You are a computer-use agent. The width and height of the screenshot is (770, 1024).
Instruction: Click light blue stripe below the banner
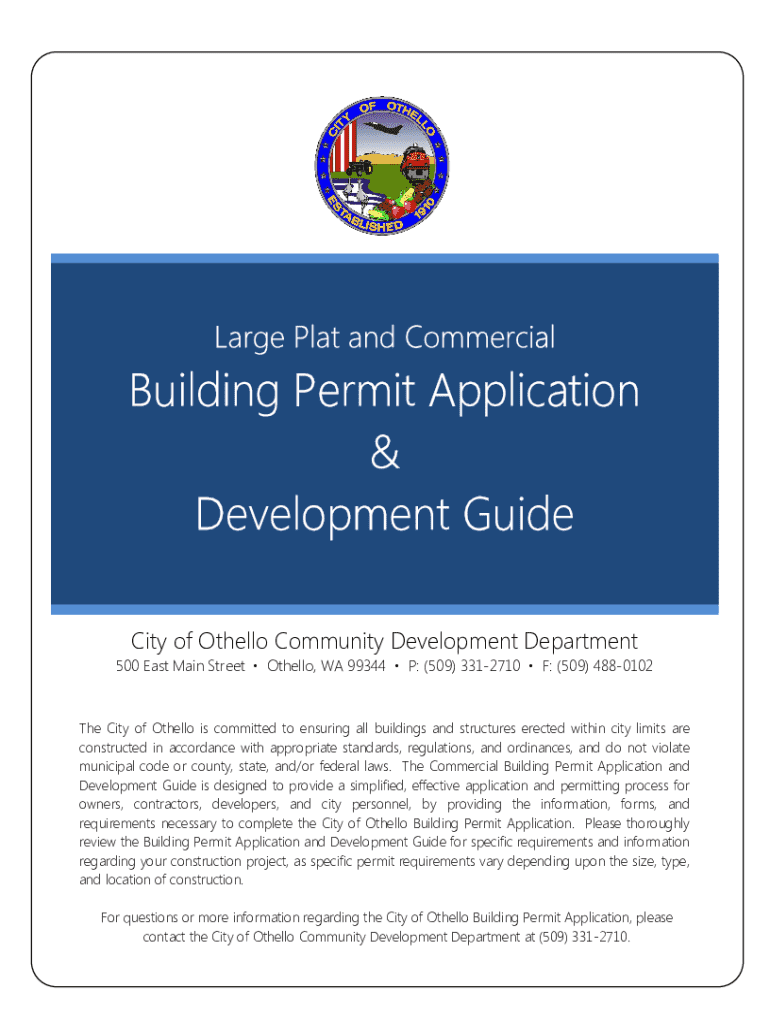(384, 609)
